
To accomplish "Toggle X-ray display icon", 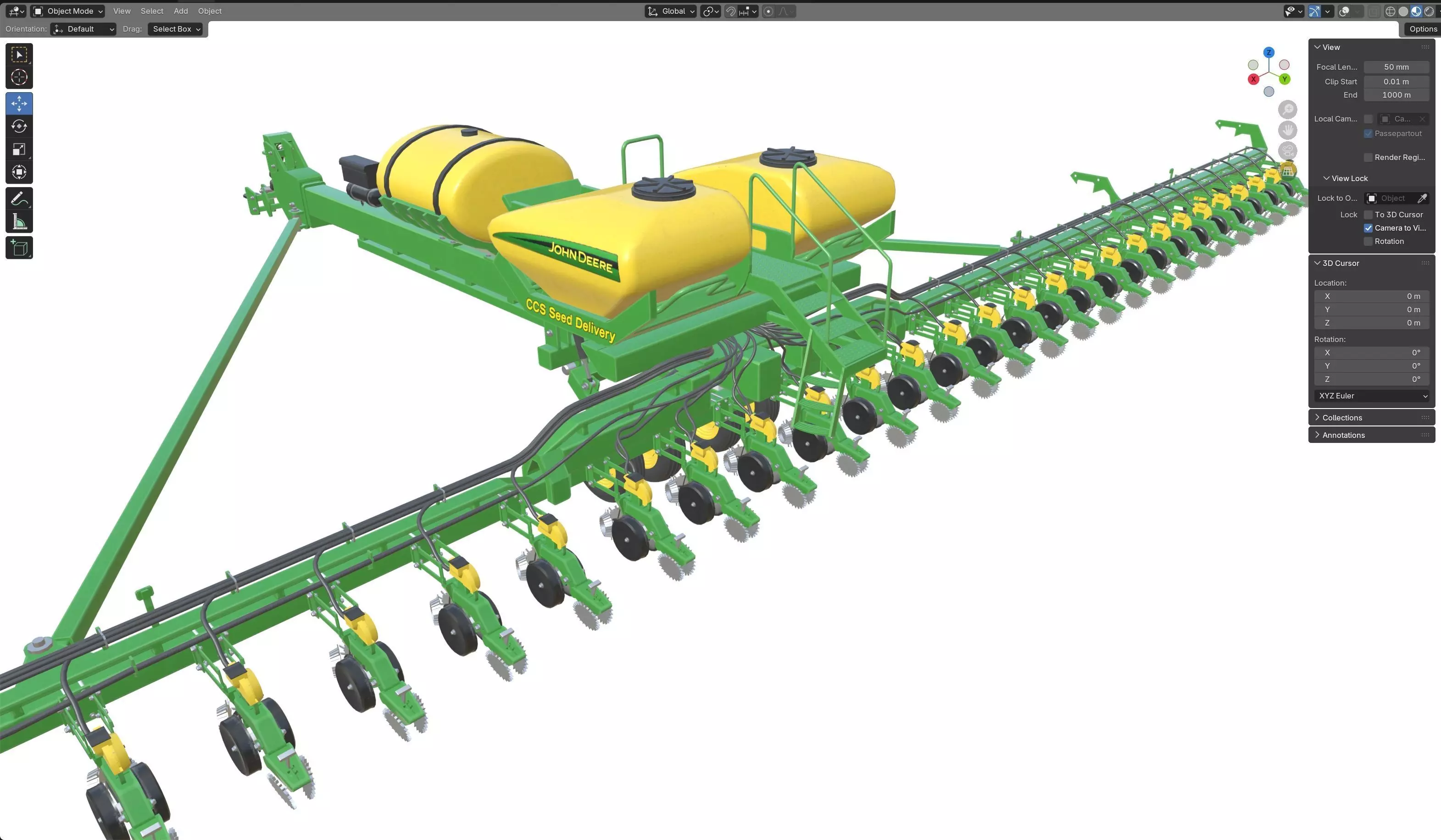I will pyautogui.click(x=1374, y=11).
